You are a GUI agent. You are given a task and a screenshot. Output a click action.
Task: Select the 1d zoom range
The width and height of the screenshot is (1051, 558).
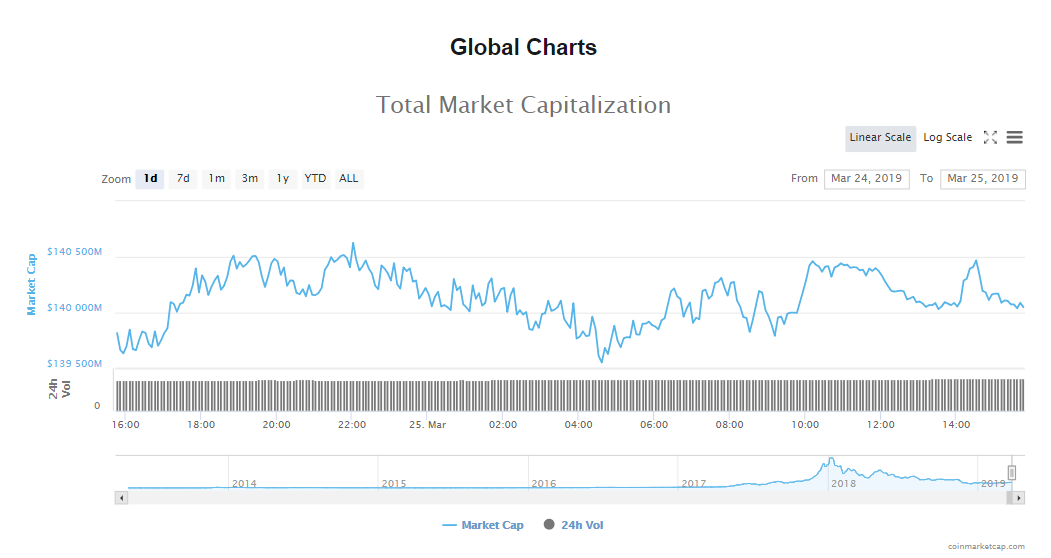point(150,179)
